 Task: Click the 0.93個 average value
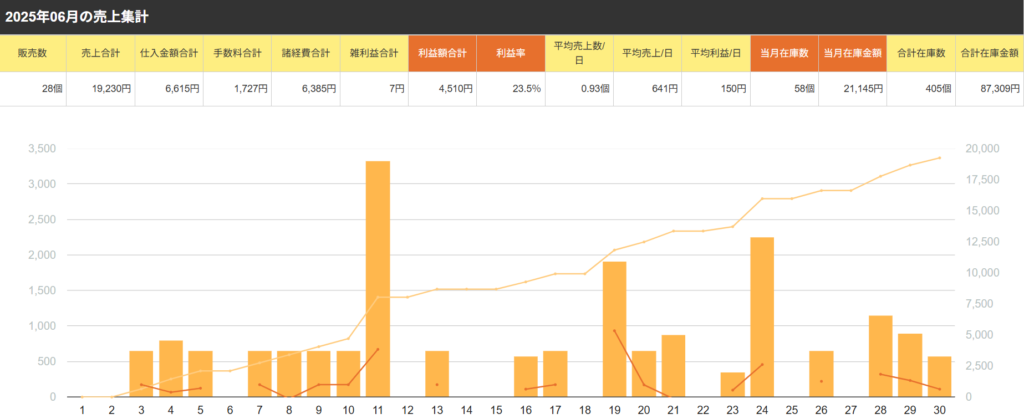pyautogui.click(x=595, y=89)
